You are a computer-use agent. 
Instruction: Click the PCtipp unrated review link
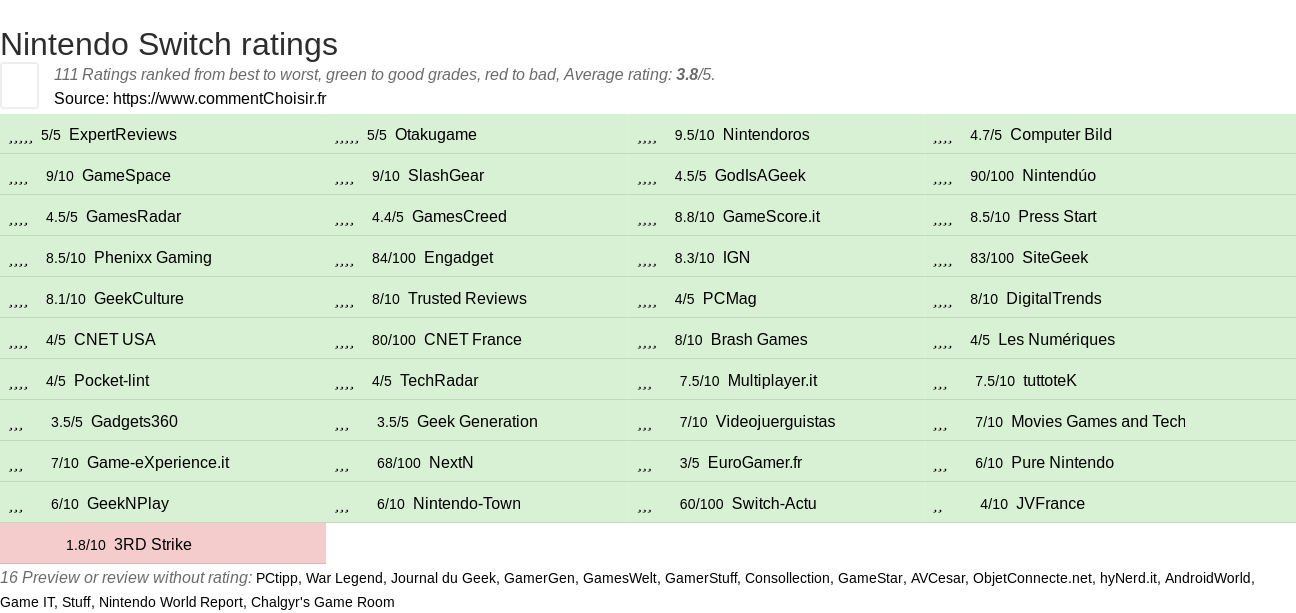point(277,578)
